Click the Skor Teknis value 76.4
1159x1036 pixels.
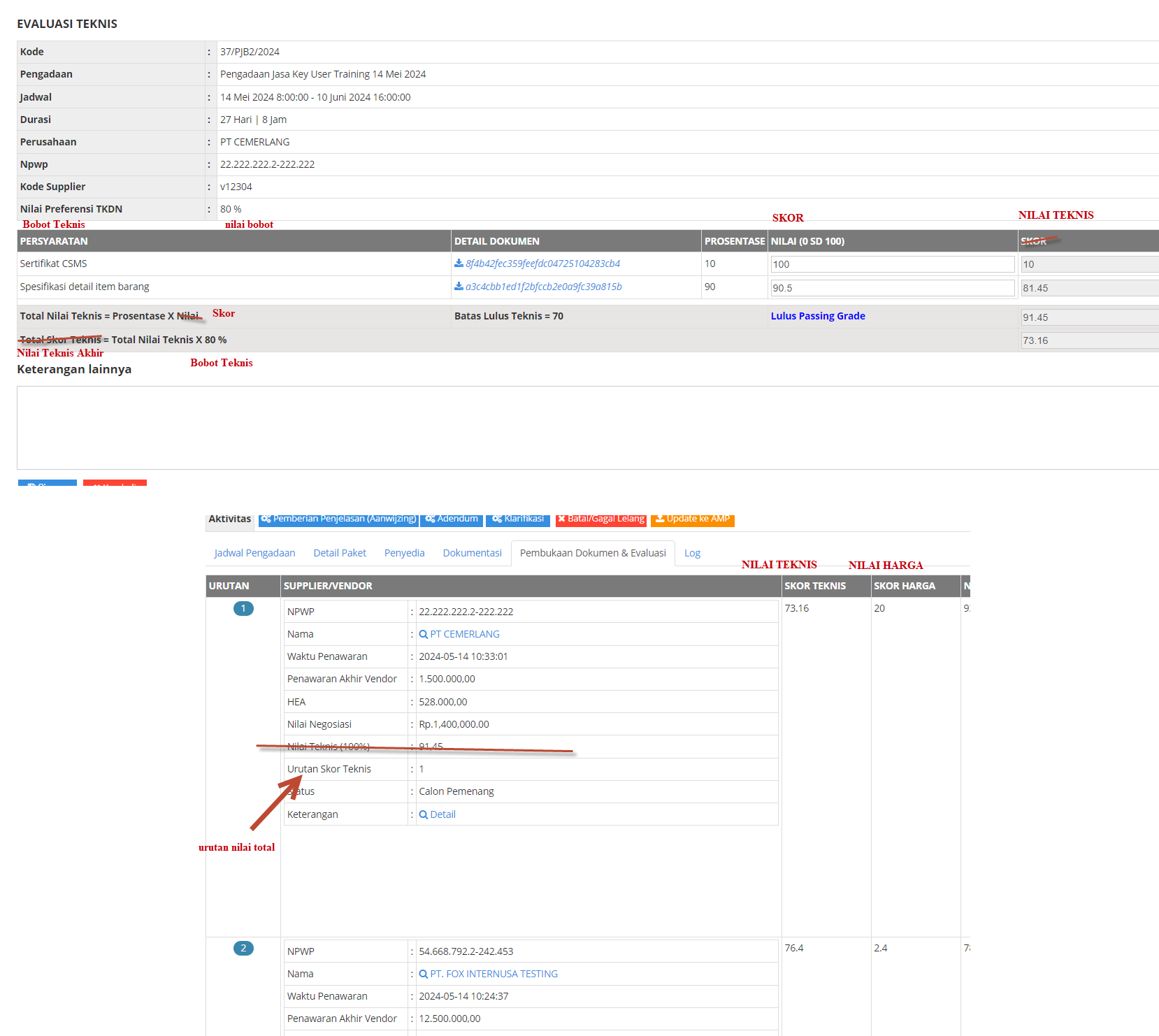coord(794,948)
